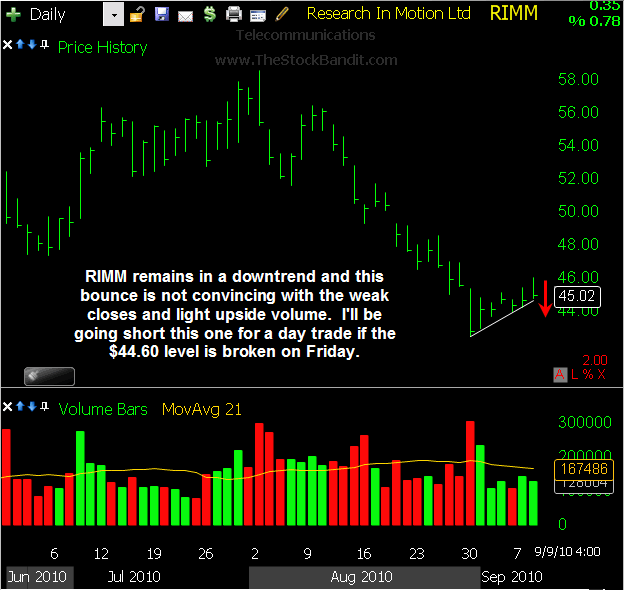Click the 300000 volume axis label
Viewport: 624px width, 590px height.
585,422
